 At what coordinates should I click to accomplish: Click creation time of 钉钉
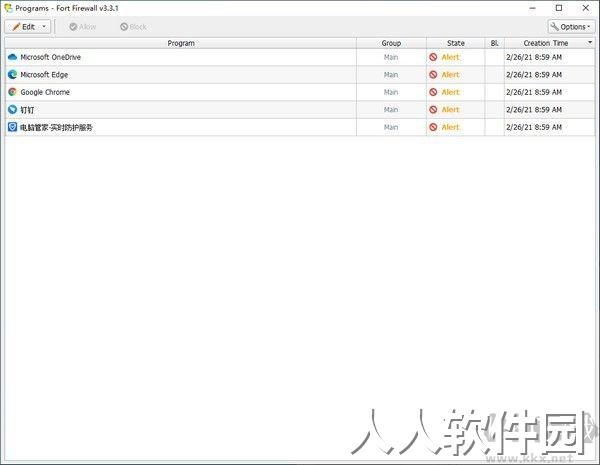pos(534,109)
